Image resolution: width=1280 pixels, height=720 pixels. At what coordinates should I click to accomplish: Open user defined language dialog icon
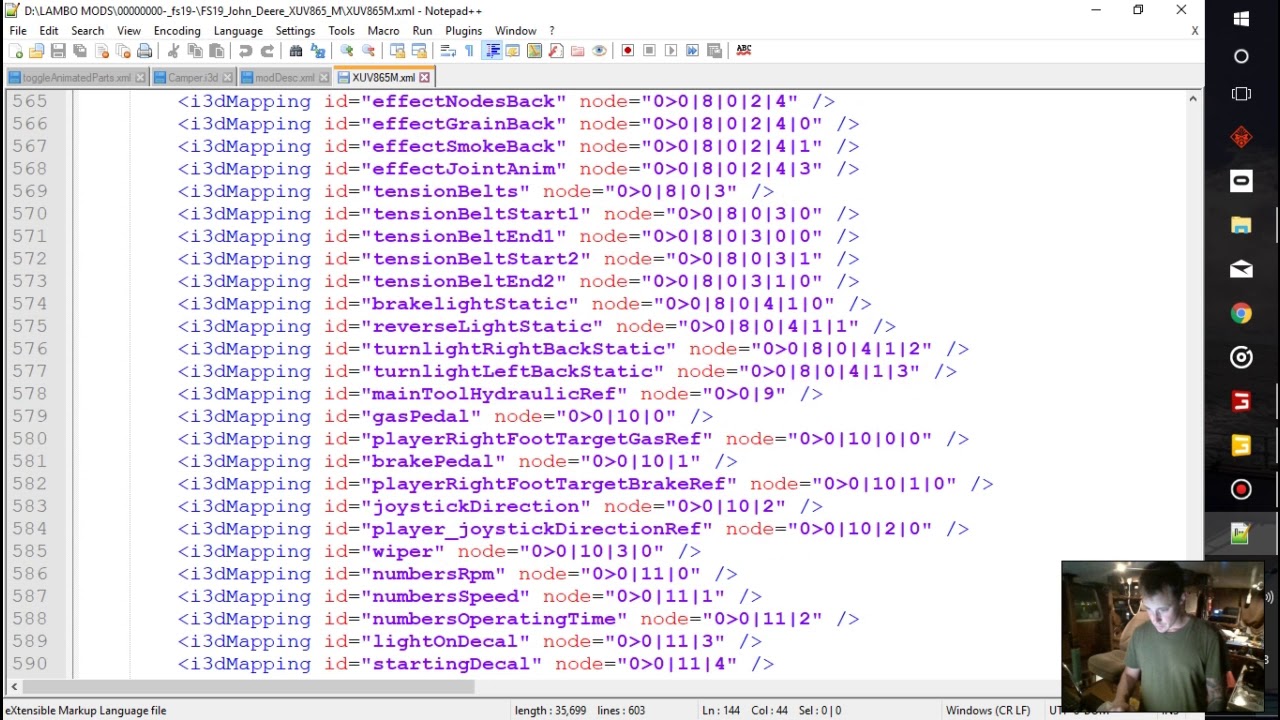click(512, 50)
